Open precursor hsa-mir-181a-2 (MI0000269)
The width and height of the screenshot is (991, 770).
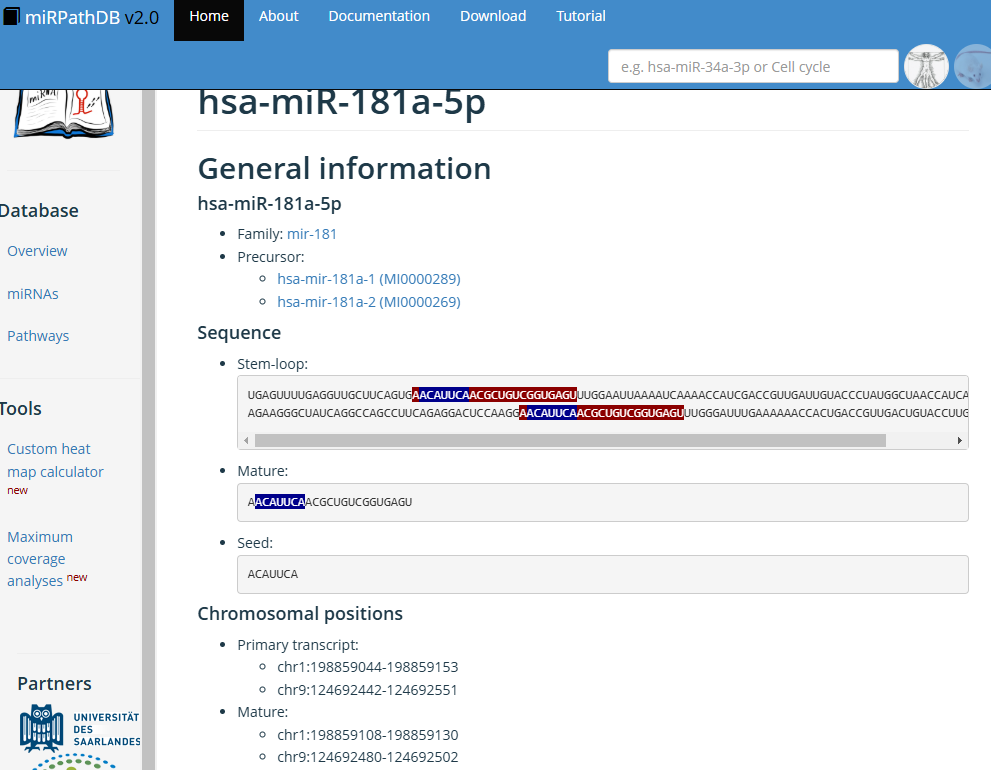click(368, 302)
